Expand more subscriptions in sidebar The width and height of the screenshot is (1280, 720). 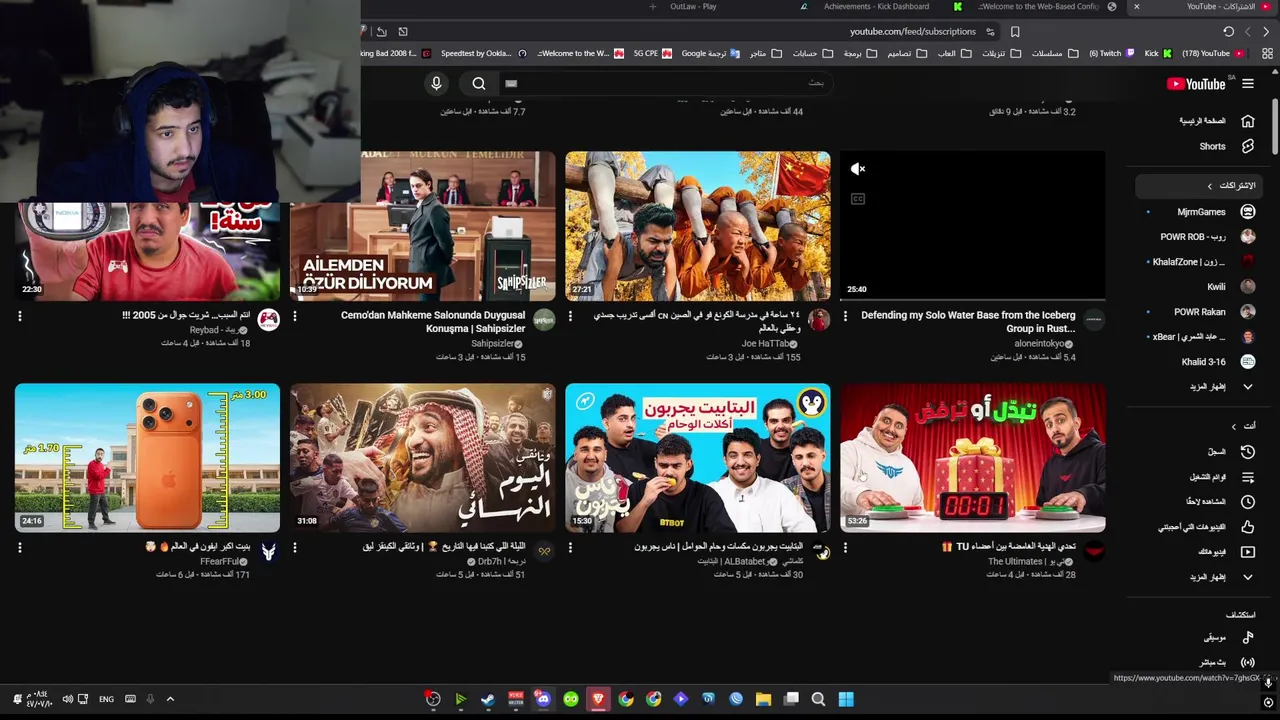[x=1215, y=387]
